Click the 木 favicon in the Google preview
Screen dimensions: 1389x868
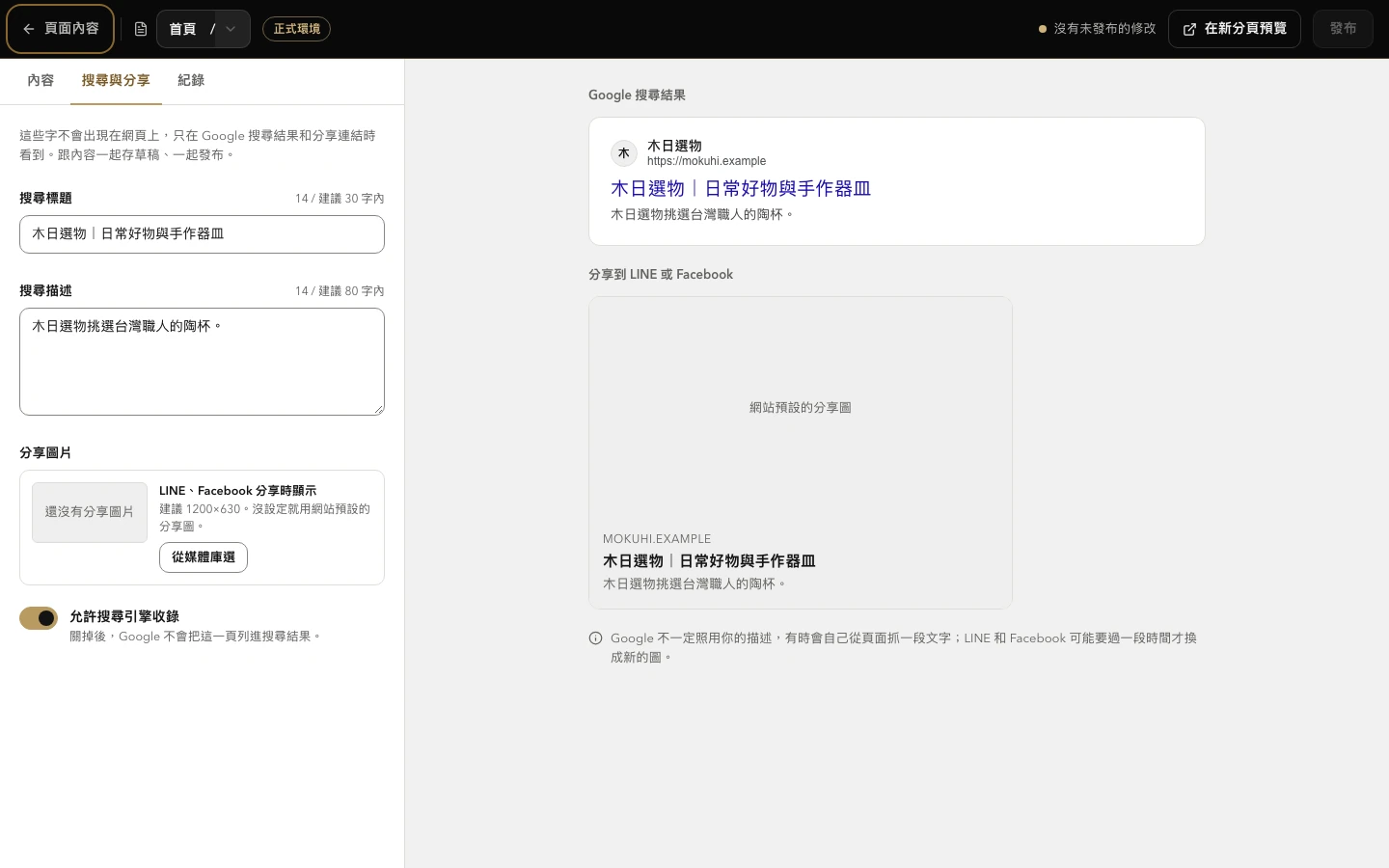(624, 153)
